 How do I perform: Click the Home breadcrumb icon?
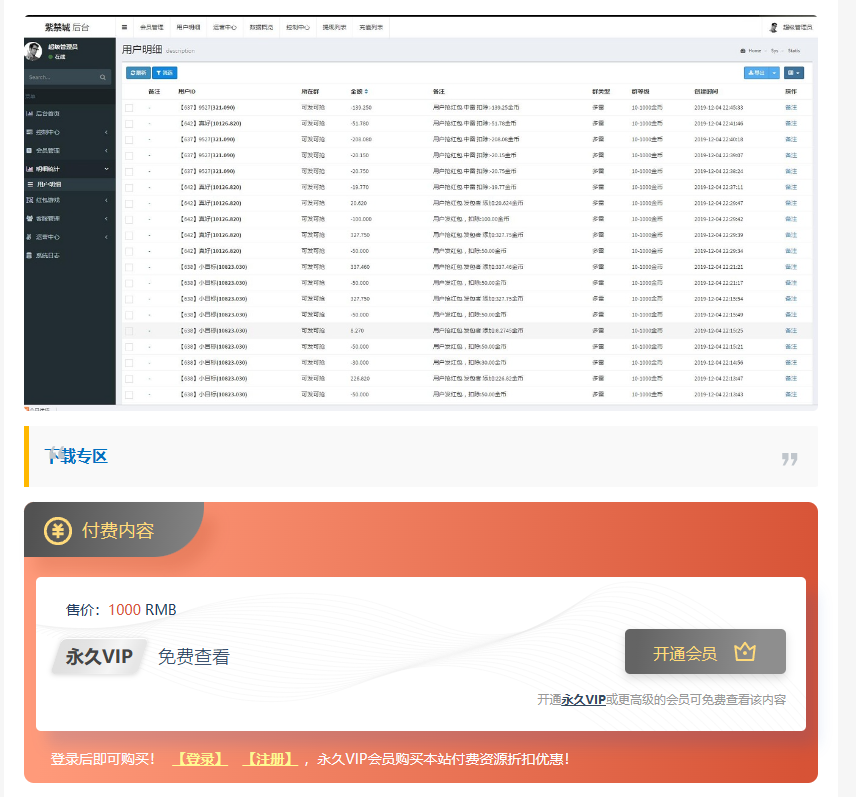(742, 51)
